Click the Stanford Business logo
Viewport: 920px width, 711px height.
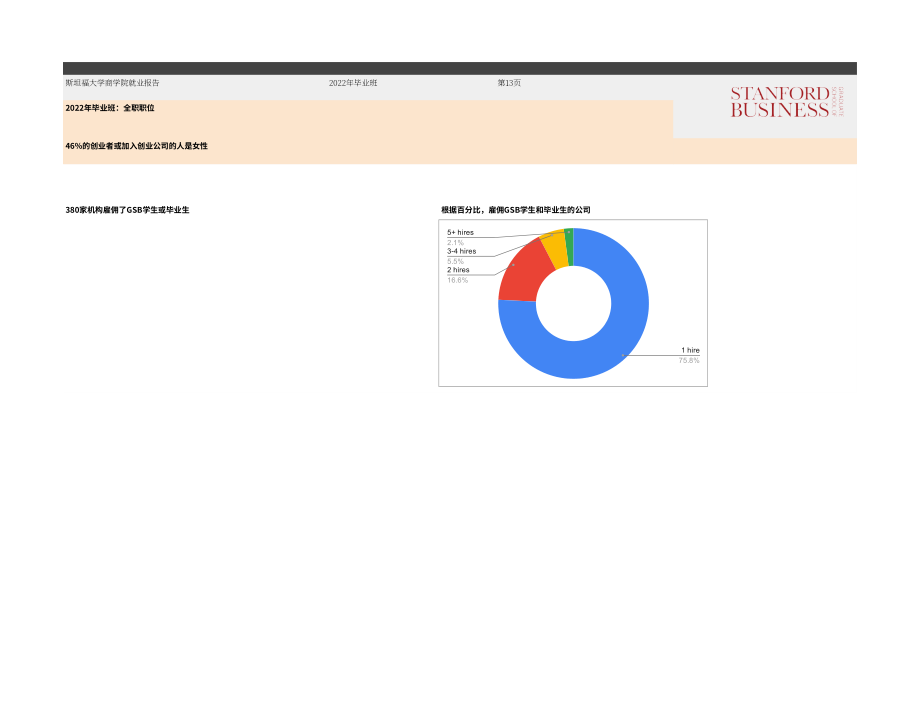click(786, 102)
